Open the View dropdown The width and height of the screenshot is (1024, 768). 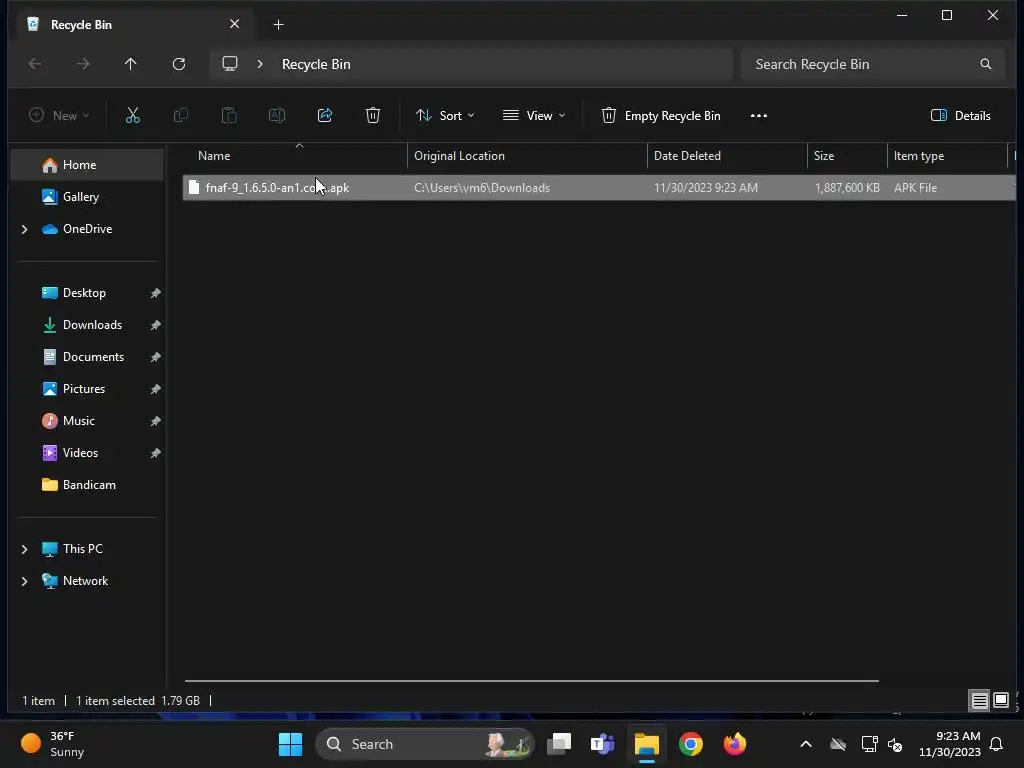click(x=534, y=116)
